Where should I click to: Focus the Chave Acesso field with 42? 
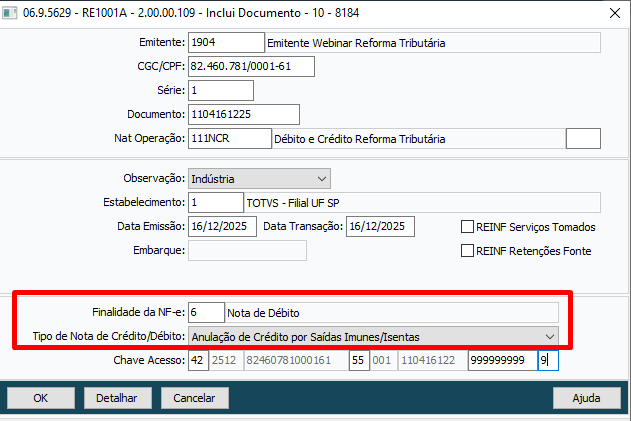point(198,360)
